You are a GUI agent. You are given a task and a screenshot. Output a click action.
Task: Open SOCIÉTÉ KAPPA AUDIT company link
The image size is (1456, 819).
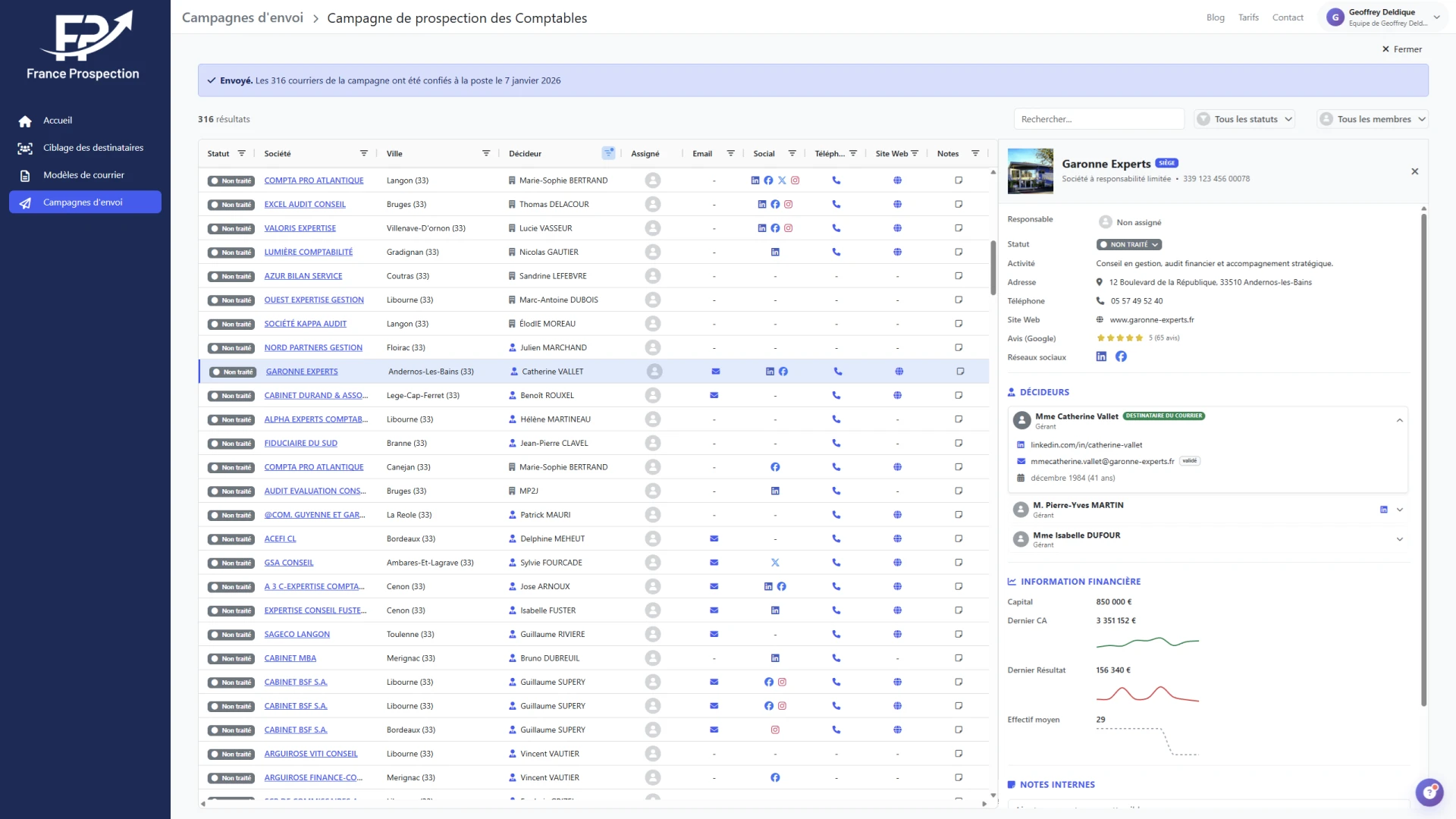[305, 324]
